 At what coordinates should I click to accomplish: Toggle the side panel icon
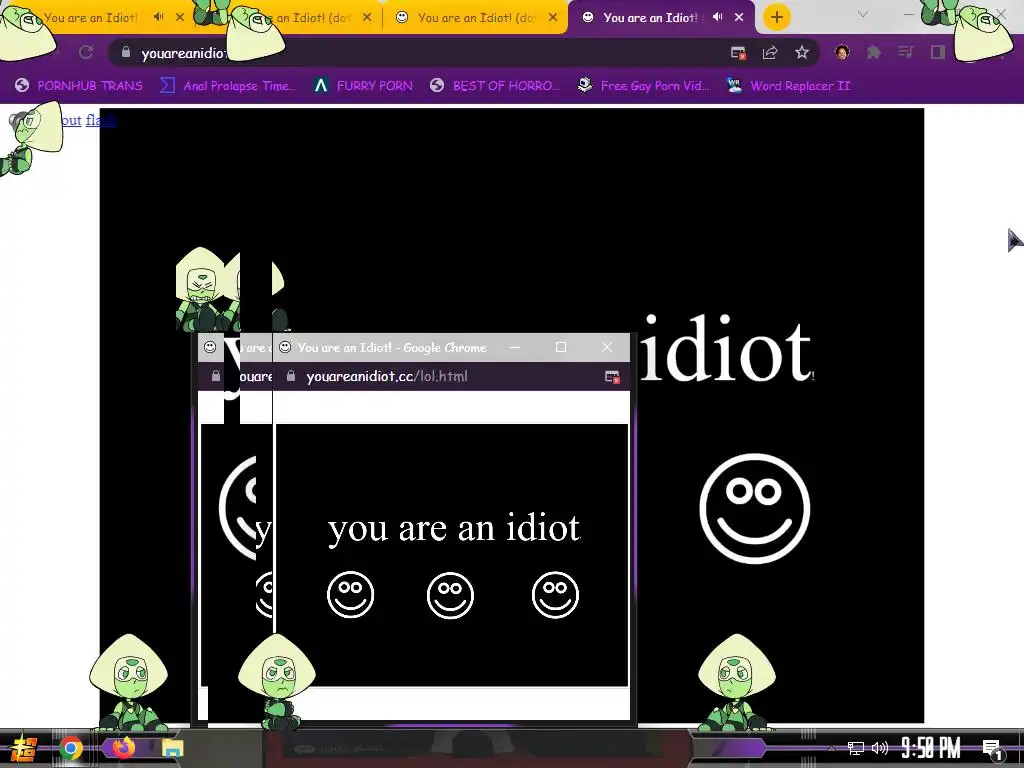tap(938, 52)
